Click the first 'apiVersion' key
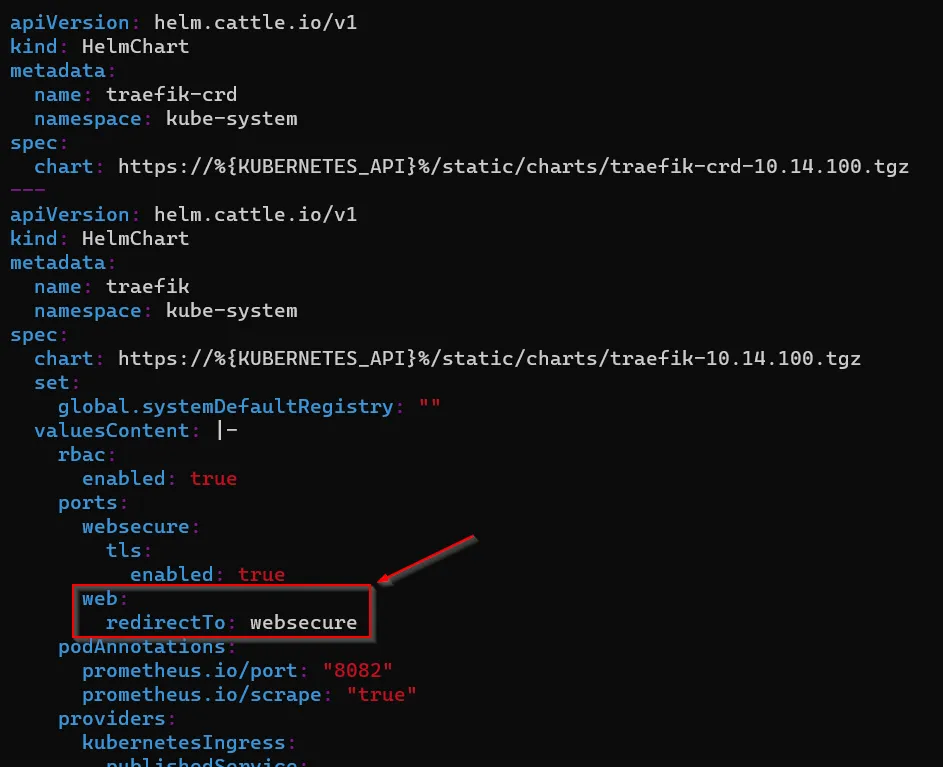This screenshot has width=943, height=767. (x=70, y=23)
